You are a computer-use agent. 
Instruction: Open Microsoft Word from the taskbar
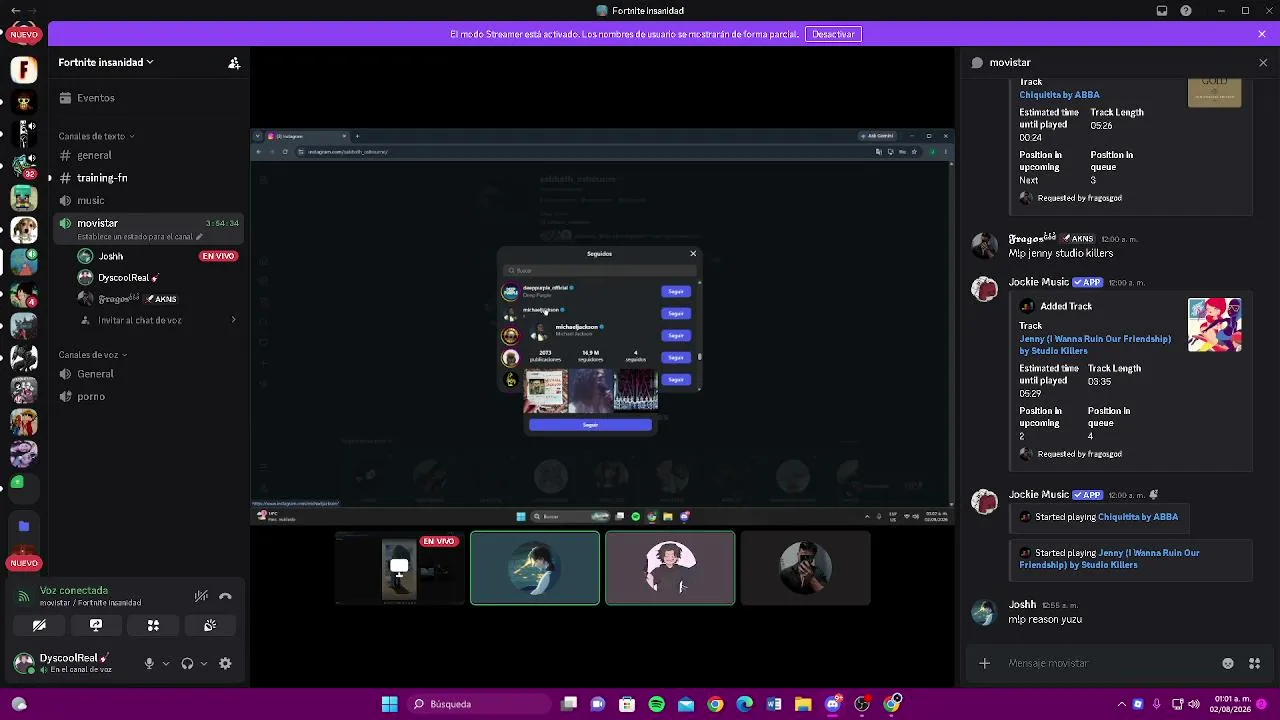774,704
